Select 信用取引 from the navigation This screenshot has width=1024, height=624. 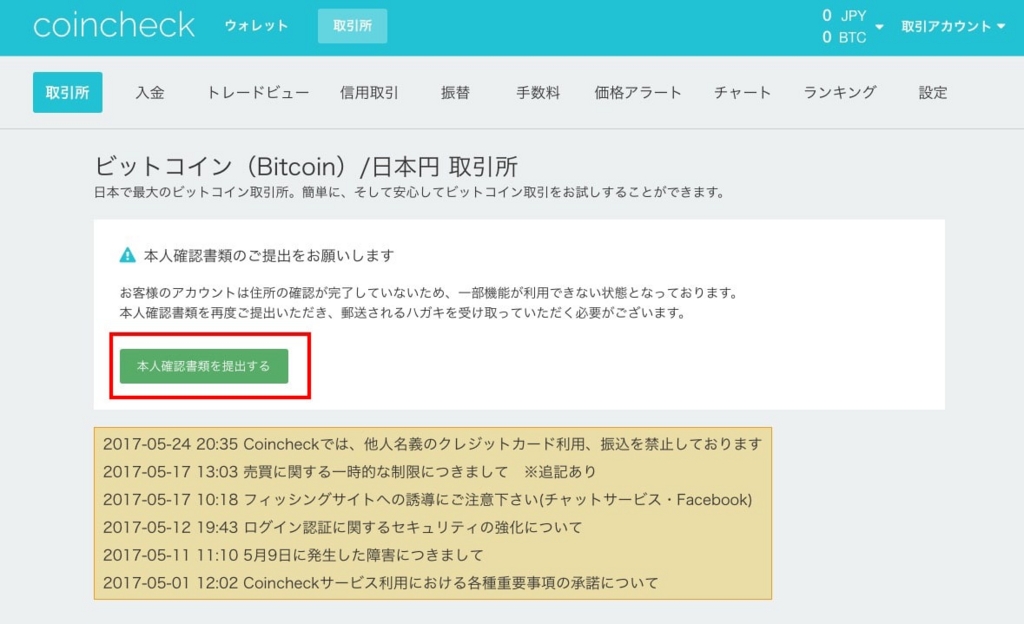pyautogui.click(x=369, y=92)
